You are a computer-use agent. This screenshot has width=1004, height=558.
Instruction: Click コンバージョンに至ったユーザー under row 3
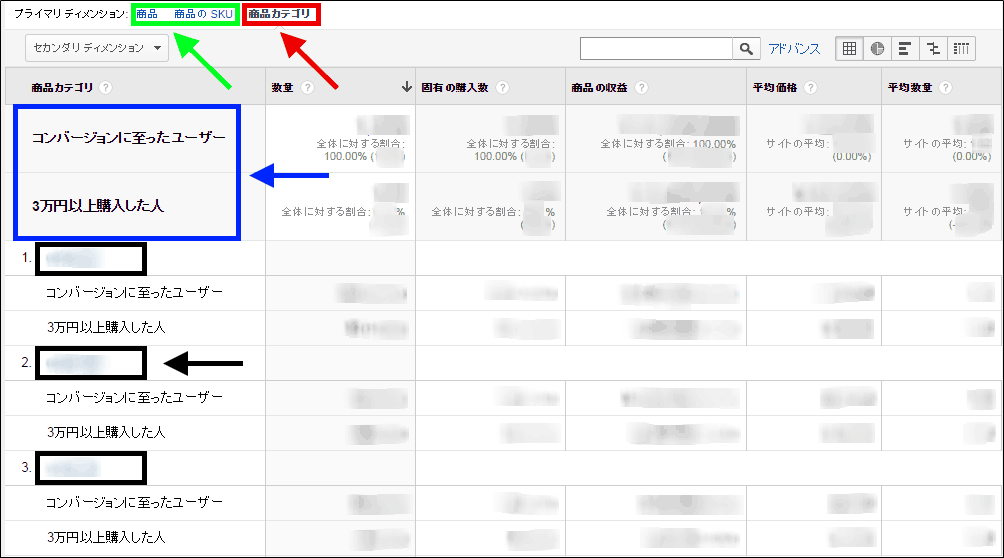[134, 503]
